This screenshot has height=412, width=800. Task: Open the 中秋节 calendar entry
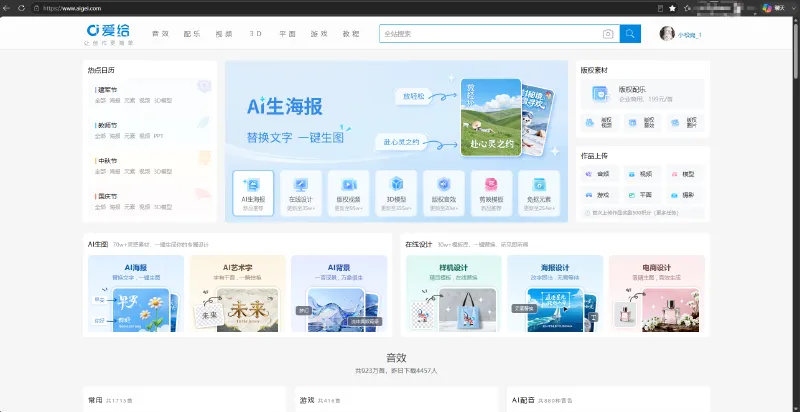[x=108, y=161]
